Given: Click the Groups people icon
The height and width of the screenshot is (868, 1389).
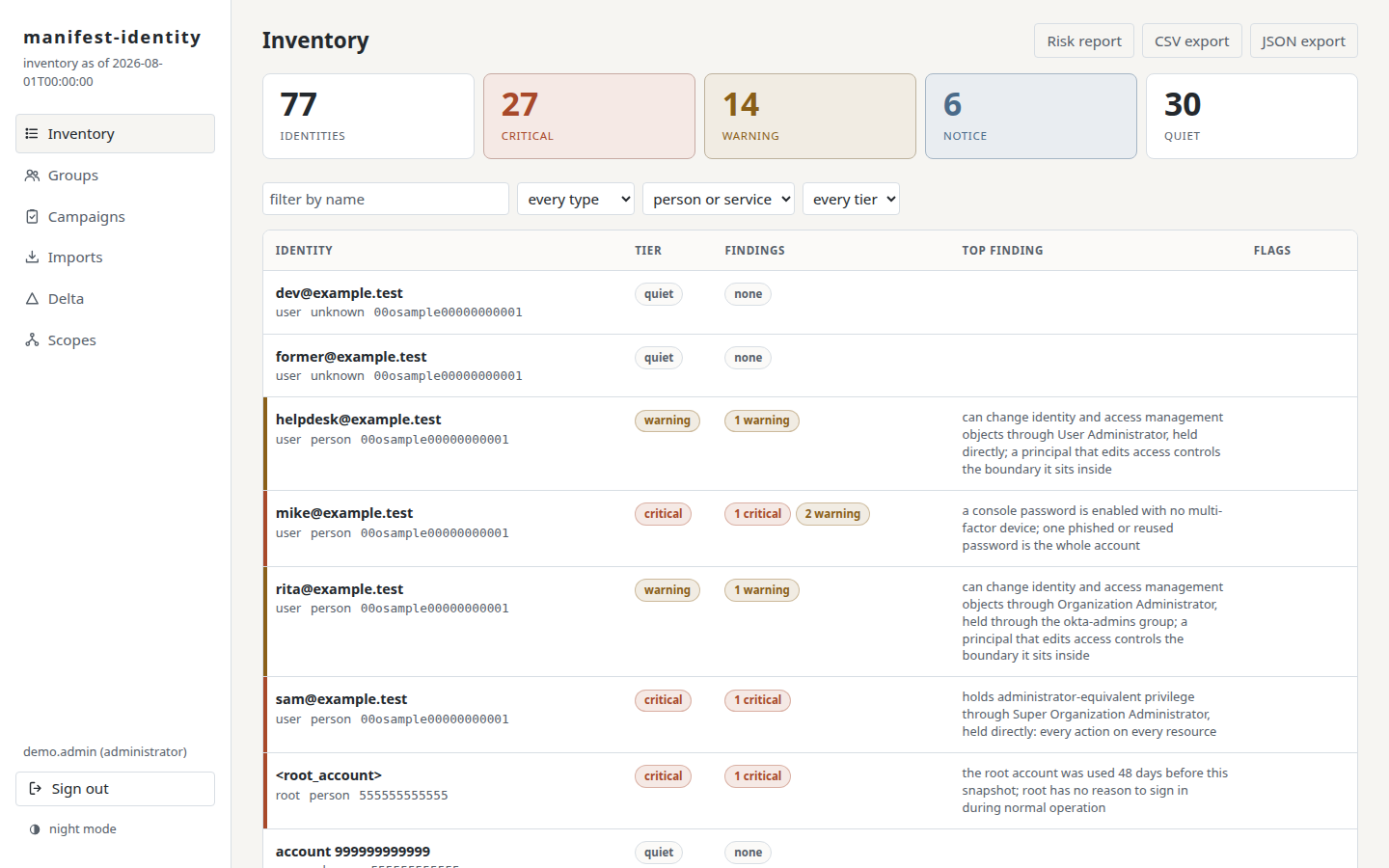Looking at the screenshot, I should 32,176.
